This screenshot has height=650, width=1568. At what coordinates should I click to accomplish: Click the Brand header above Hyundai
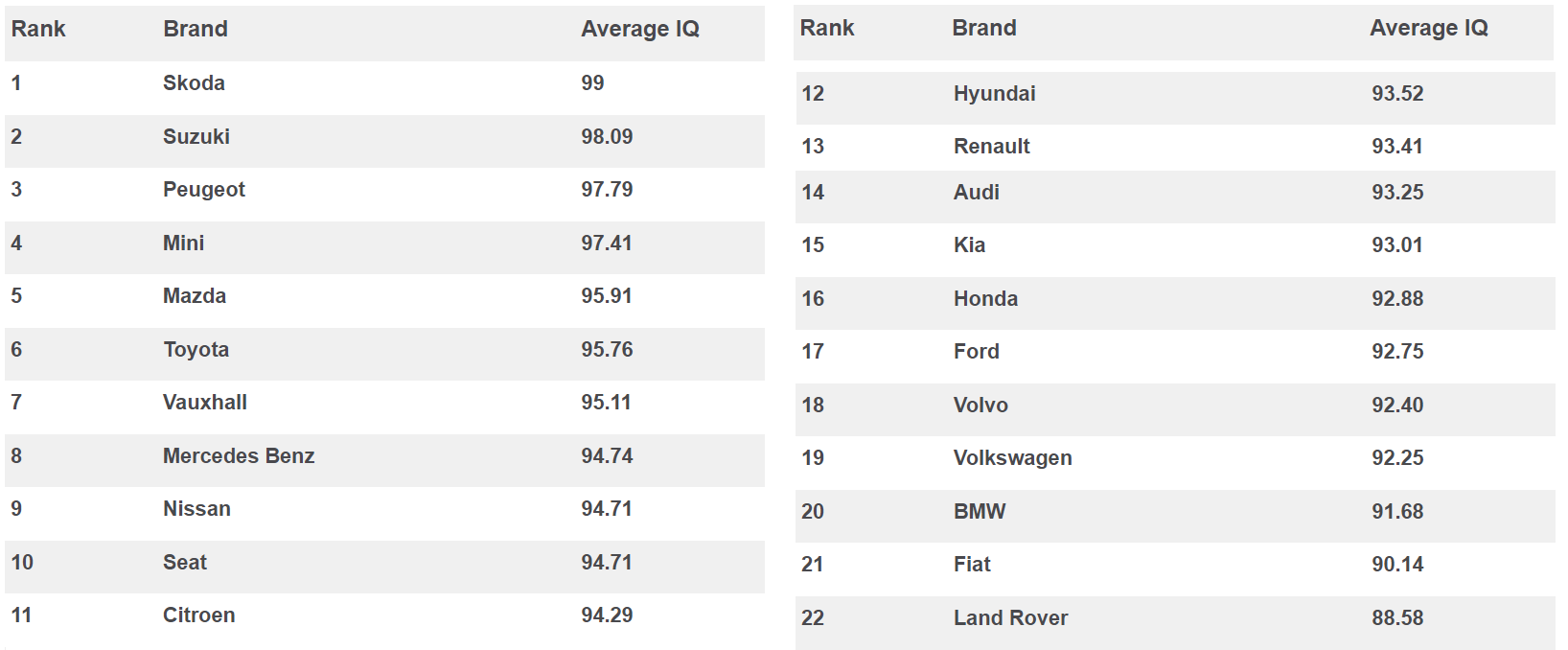983,29
